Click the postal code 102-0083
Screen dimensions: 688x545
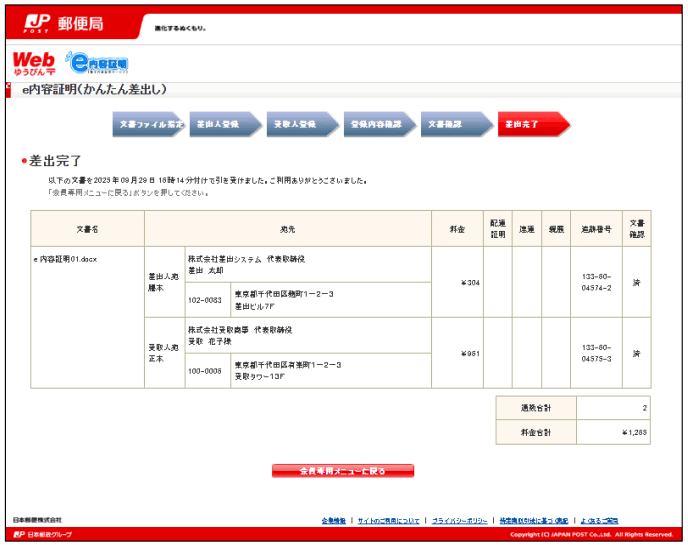click(205, 300)
